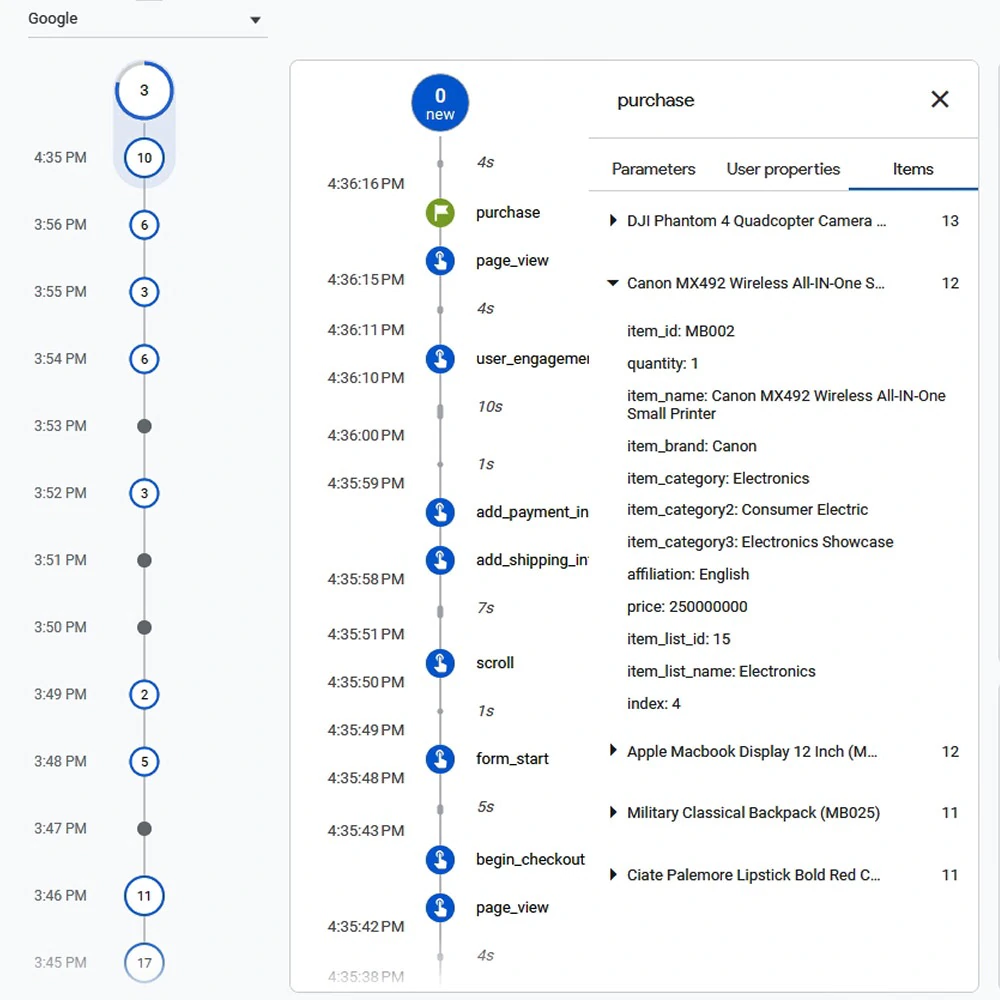Select the 3:55 PM minute bubble
The width and height of the screenshot is (1000, 1000).
tap(144, 292)
